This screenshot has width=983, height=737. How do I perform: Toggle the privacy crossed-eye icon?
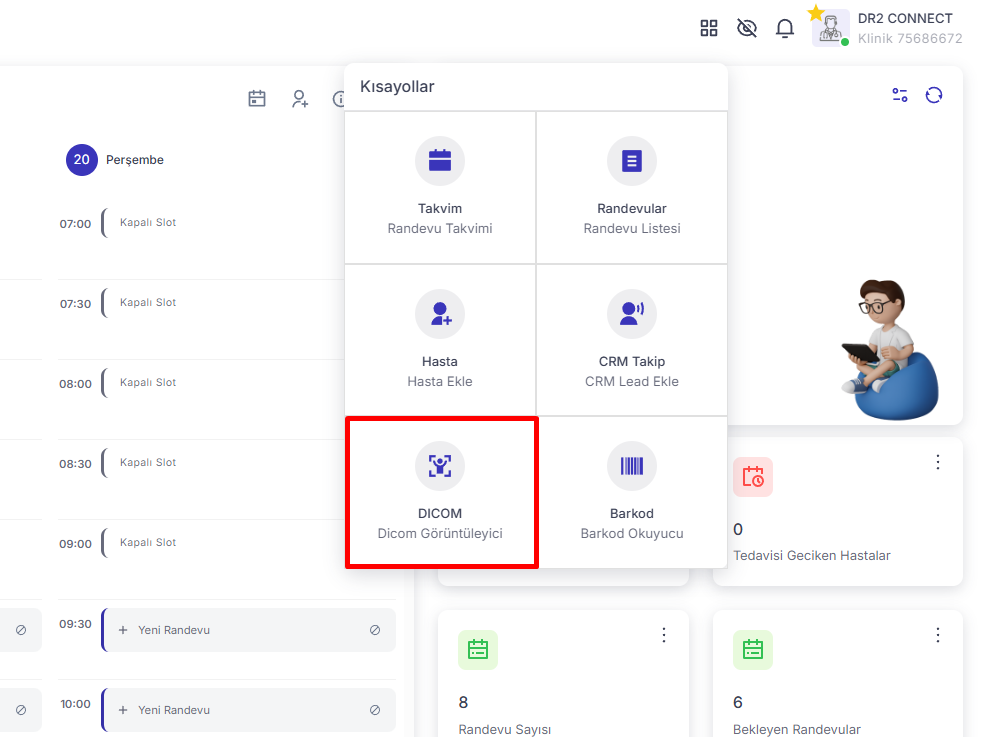tap(747, 28)
